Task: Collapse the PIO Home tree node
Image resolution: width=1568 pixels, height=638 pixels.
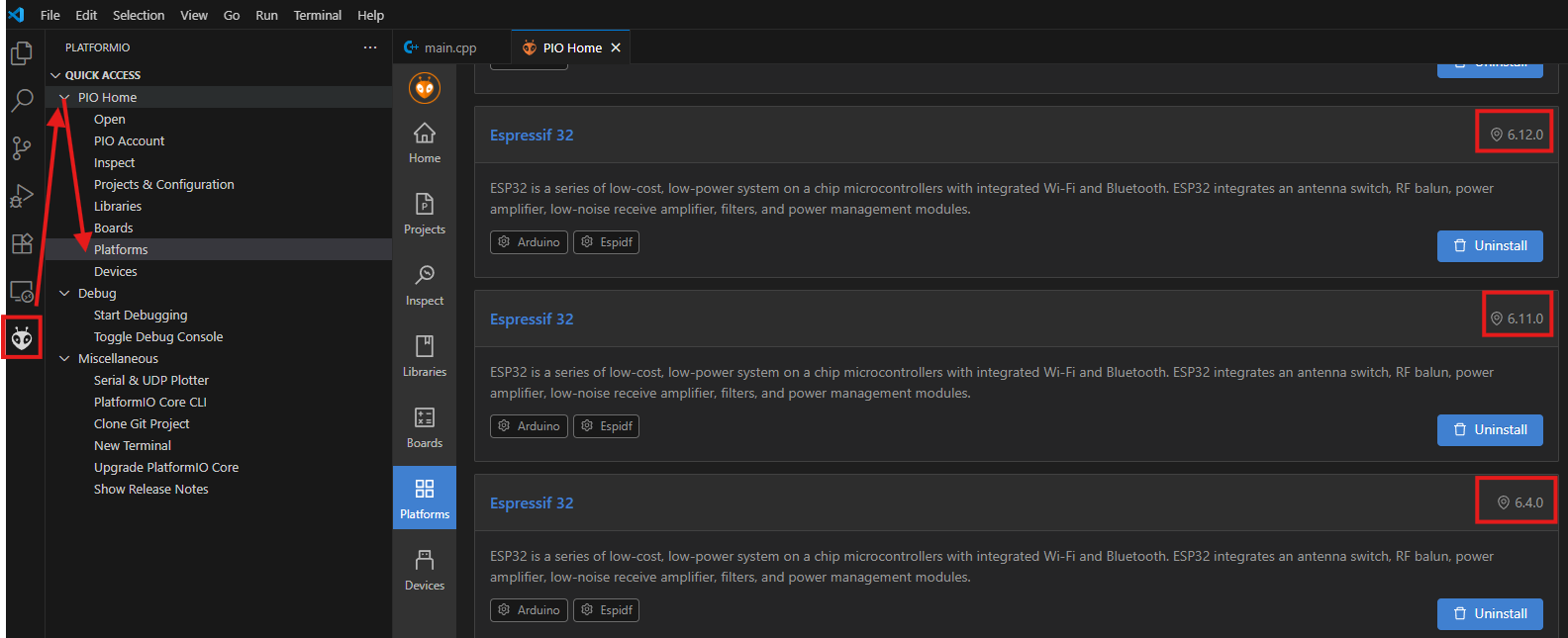Action: [x=64, y=98]
